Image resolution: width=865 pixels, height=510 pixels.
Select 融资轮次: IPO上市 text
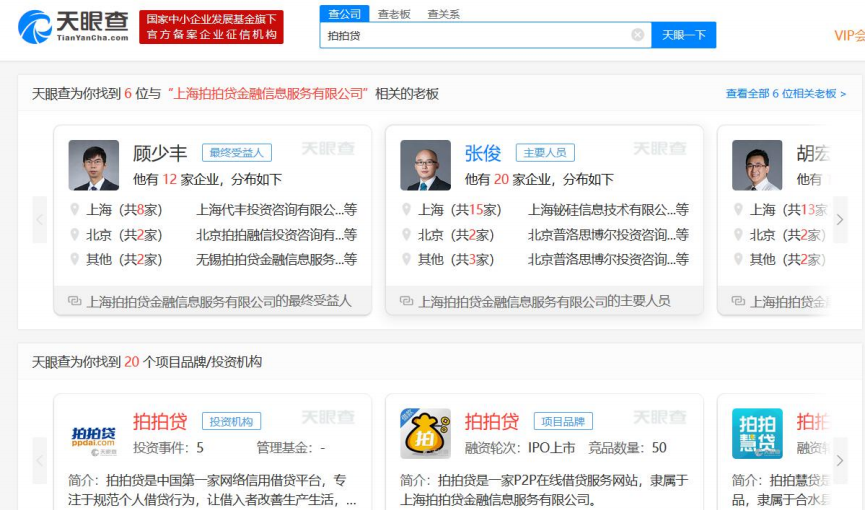pyautogui.click(x=520, y=448)
